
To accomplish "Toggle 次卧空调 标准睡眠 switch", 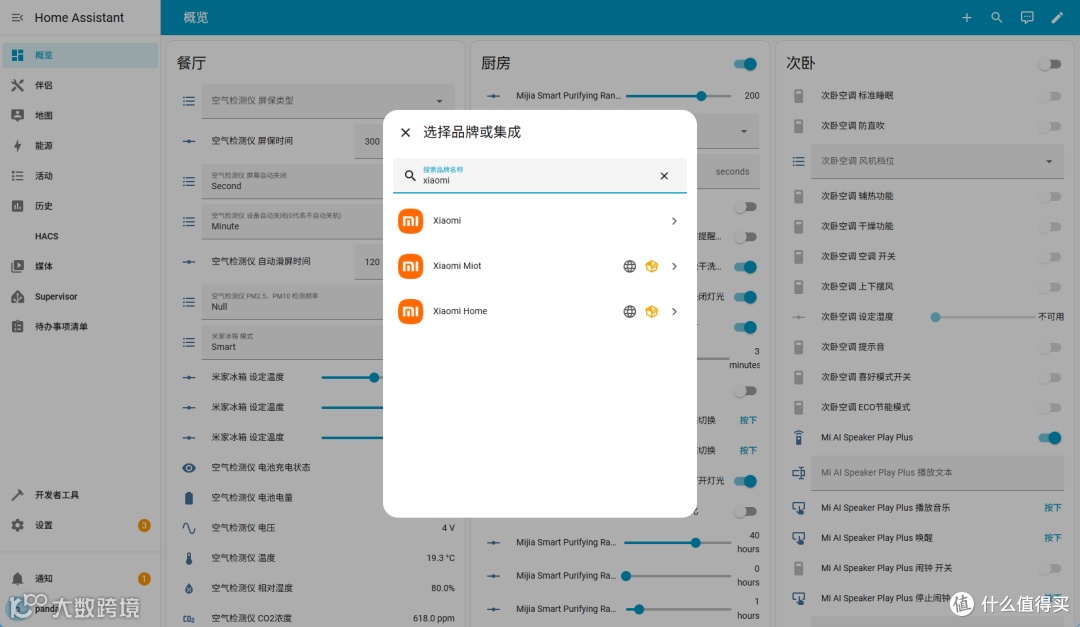I will [1050, 96].
